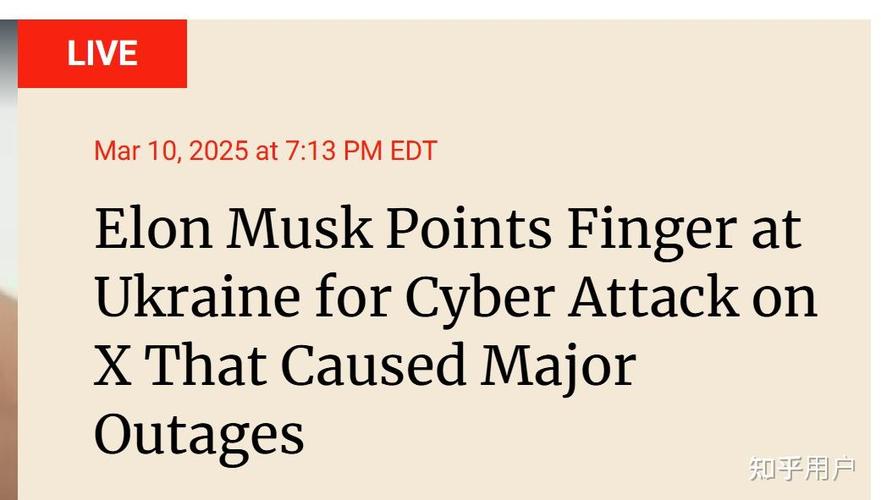Click the red LIVE badge
Viewport: 881px width, 500px height.
click(102, 53)
